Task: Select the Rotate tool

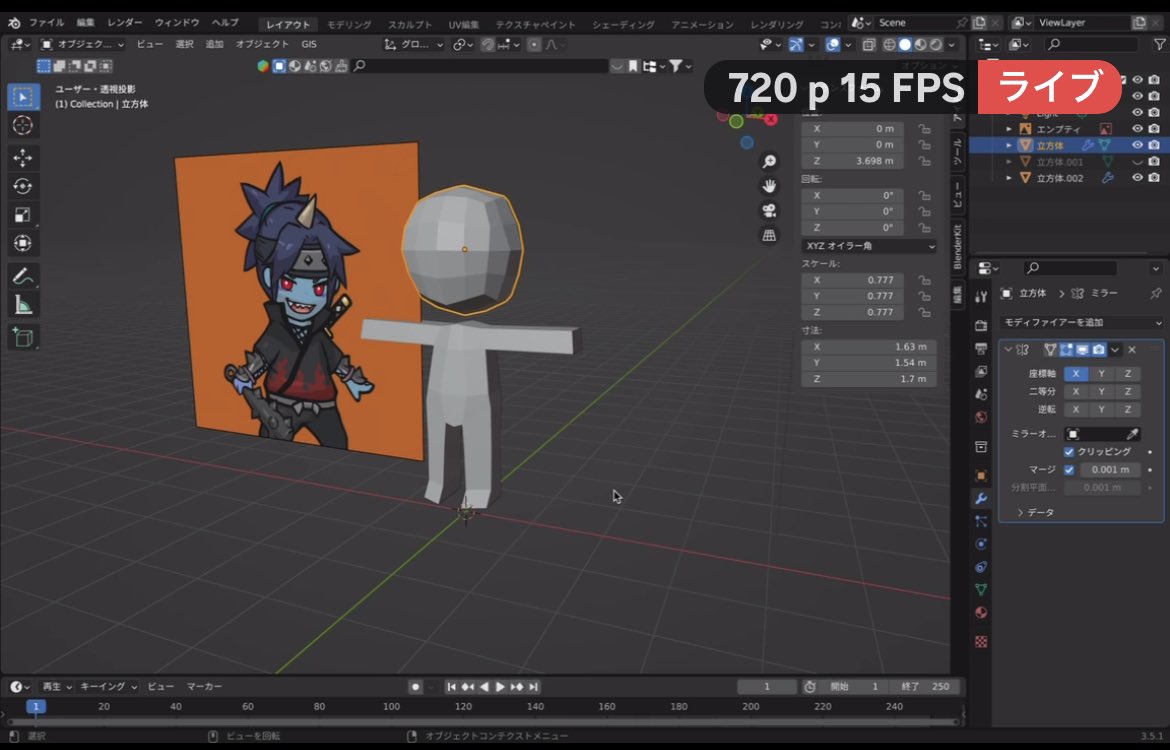Action: tap(22, 187)
